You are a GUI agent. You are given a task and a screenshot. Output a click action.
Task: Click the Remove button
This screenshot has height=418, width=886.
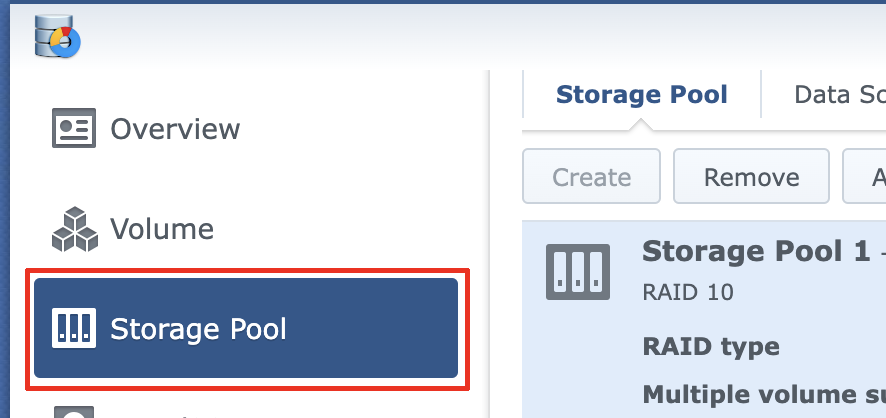(751, 178)
